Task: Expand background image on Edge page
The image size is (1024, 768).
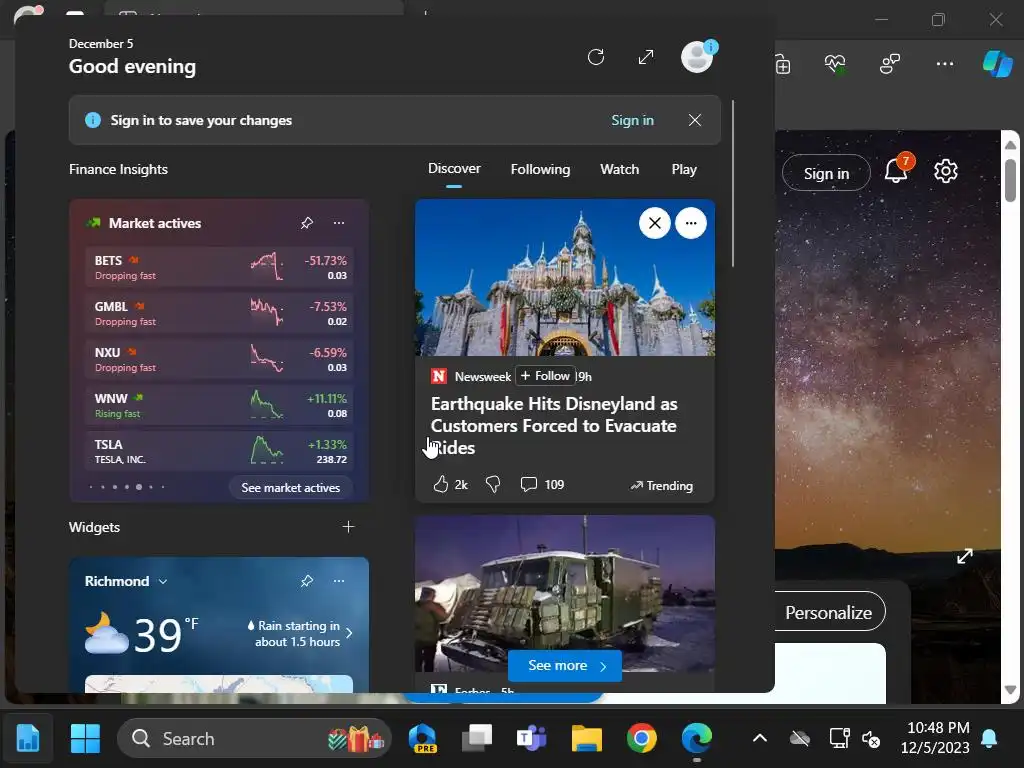Action: pos(965,556)
